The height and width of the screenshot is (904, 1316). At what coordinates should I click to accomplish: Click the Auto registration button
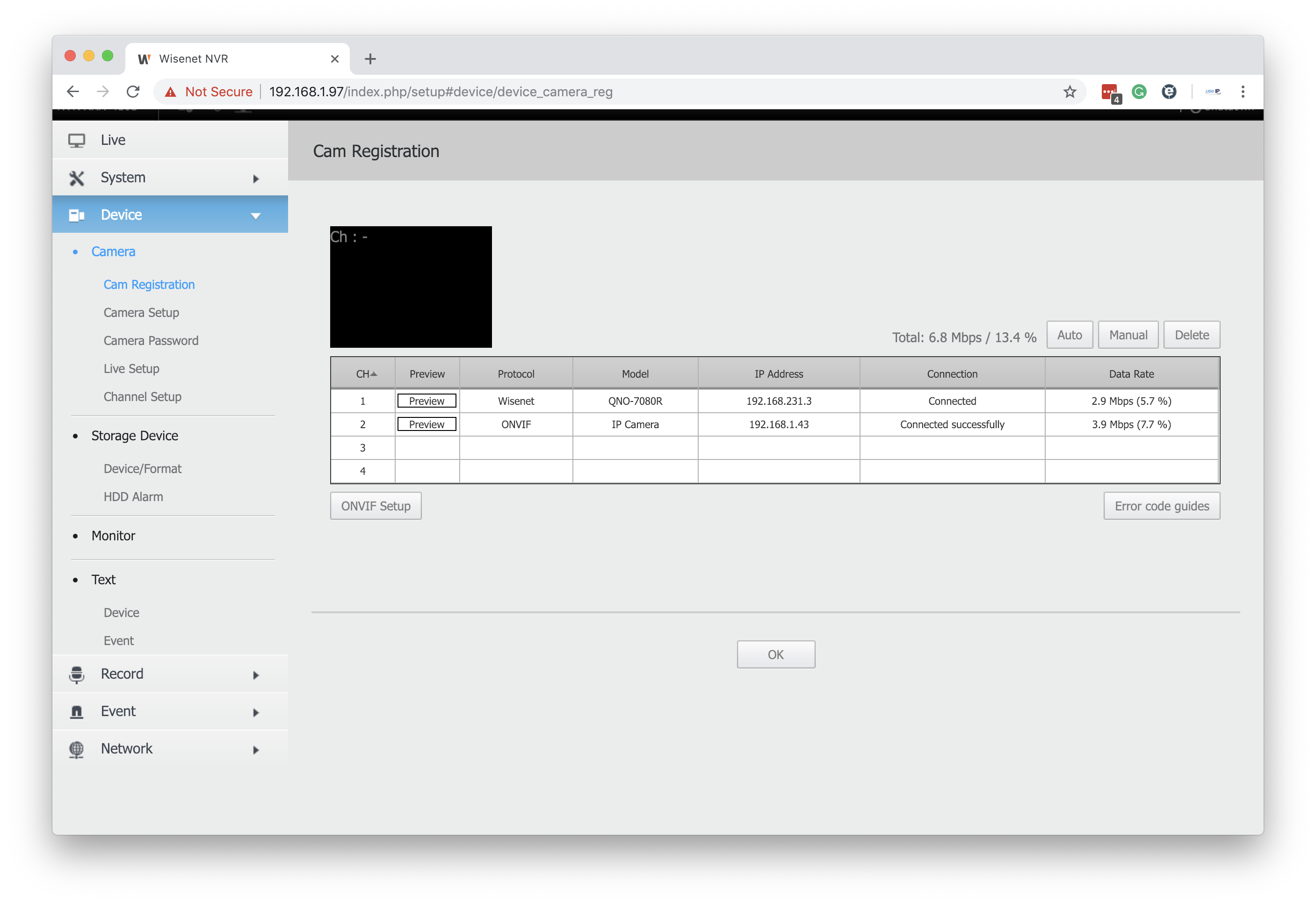[x=1069, y=335]
